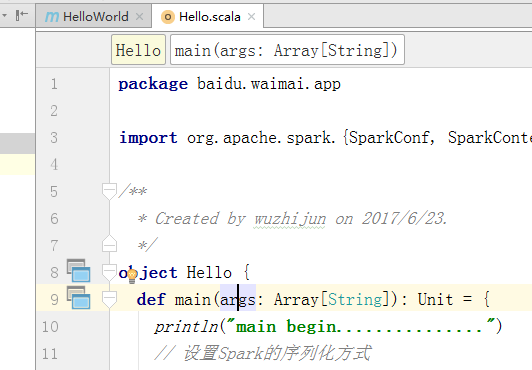Click the fold end marker at line 7
This screenshot has width=532, height=370.
pos(109,244)
